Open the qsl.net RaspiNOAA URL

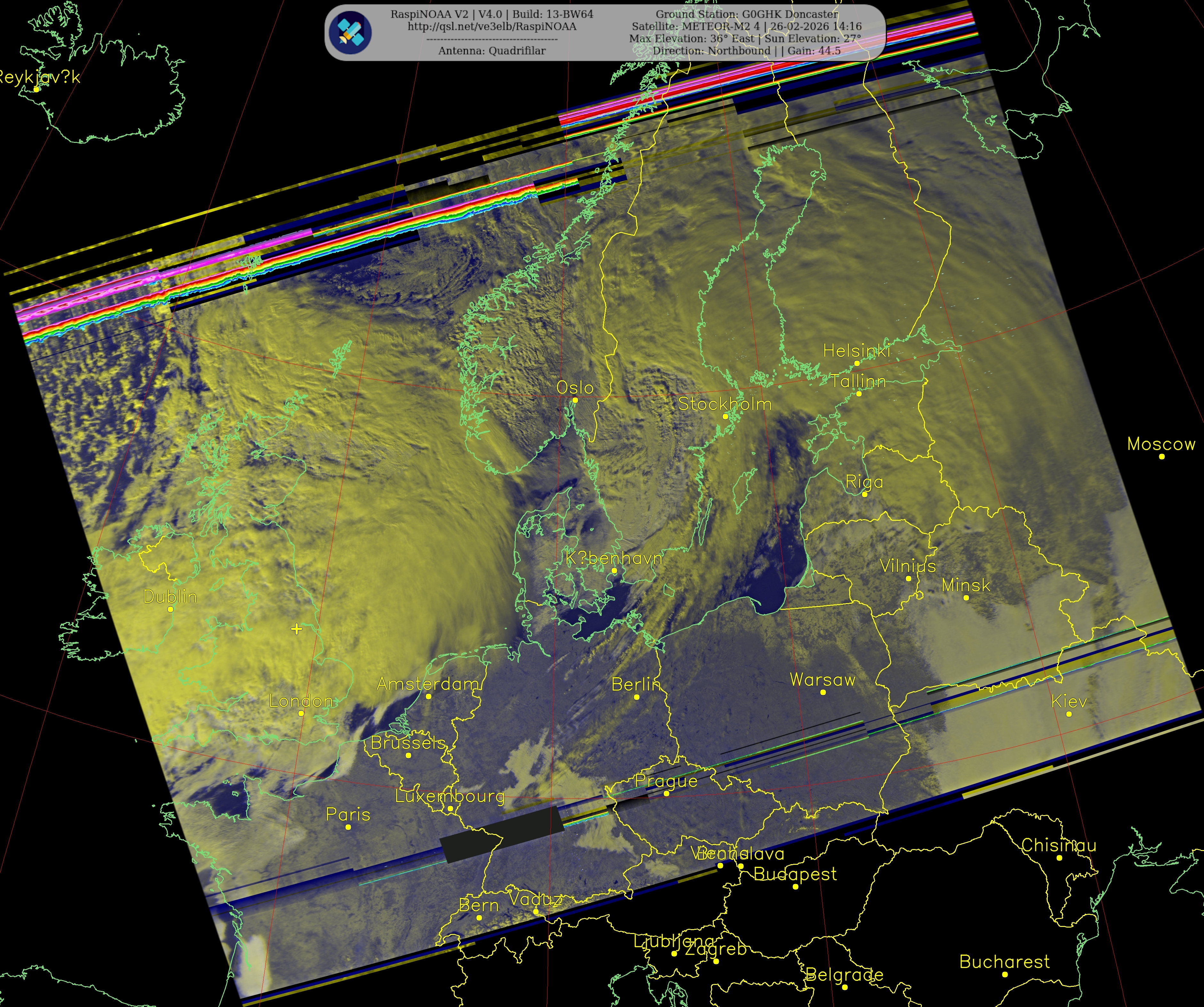(492, 26)
